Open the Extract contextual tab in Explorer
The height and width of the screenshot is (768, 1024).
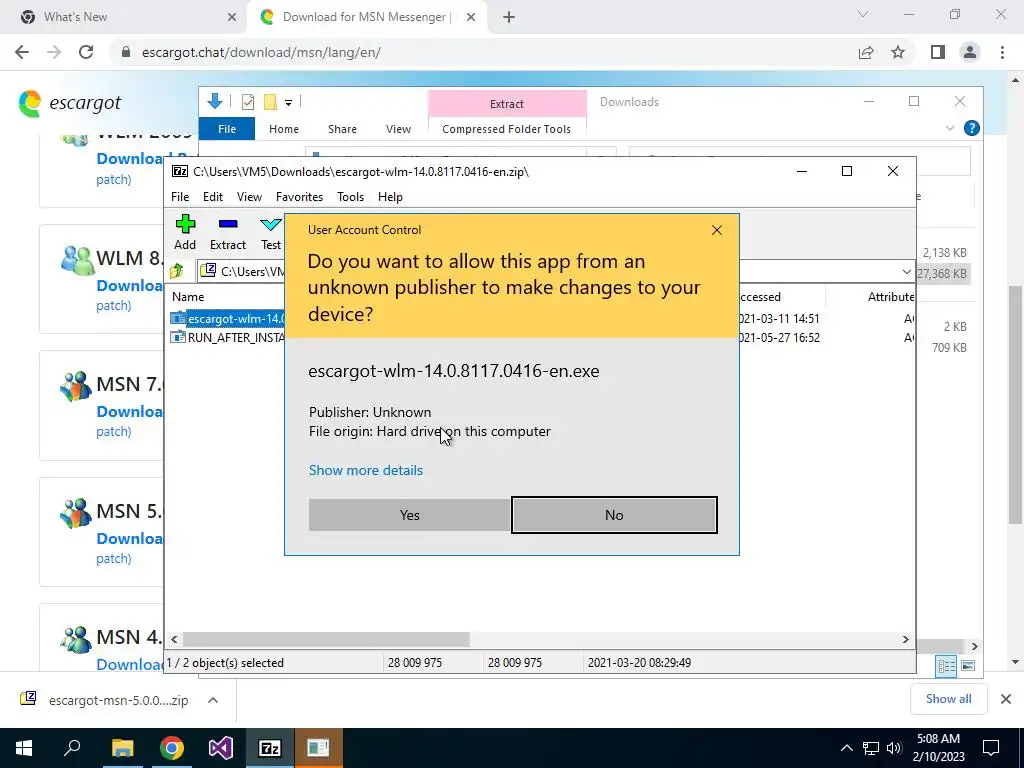tap(507, 104)
